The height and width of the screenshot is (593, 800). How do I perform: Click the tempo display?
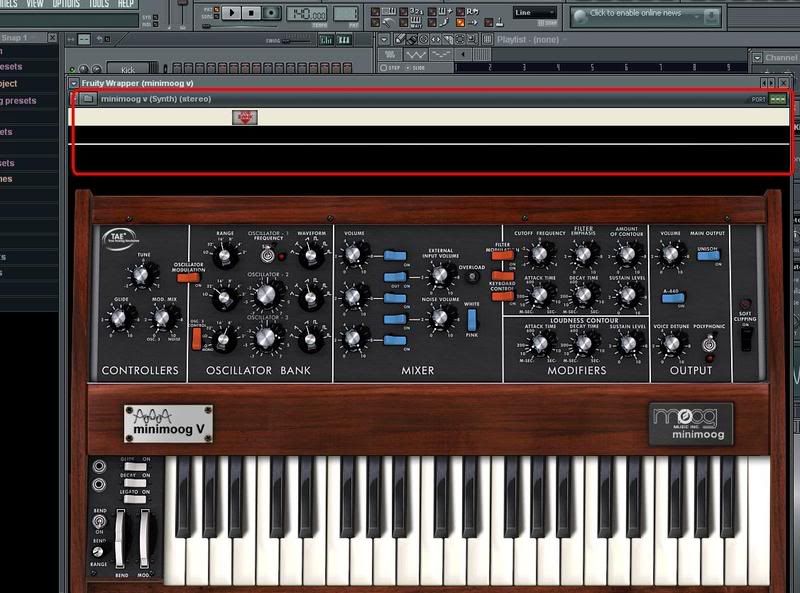(307, 14)
